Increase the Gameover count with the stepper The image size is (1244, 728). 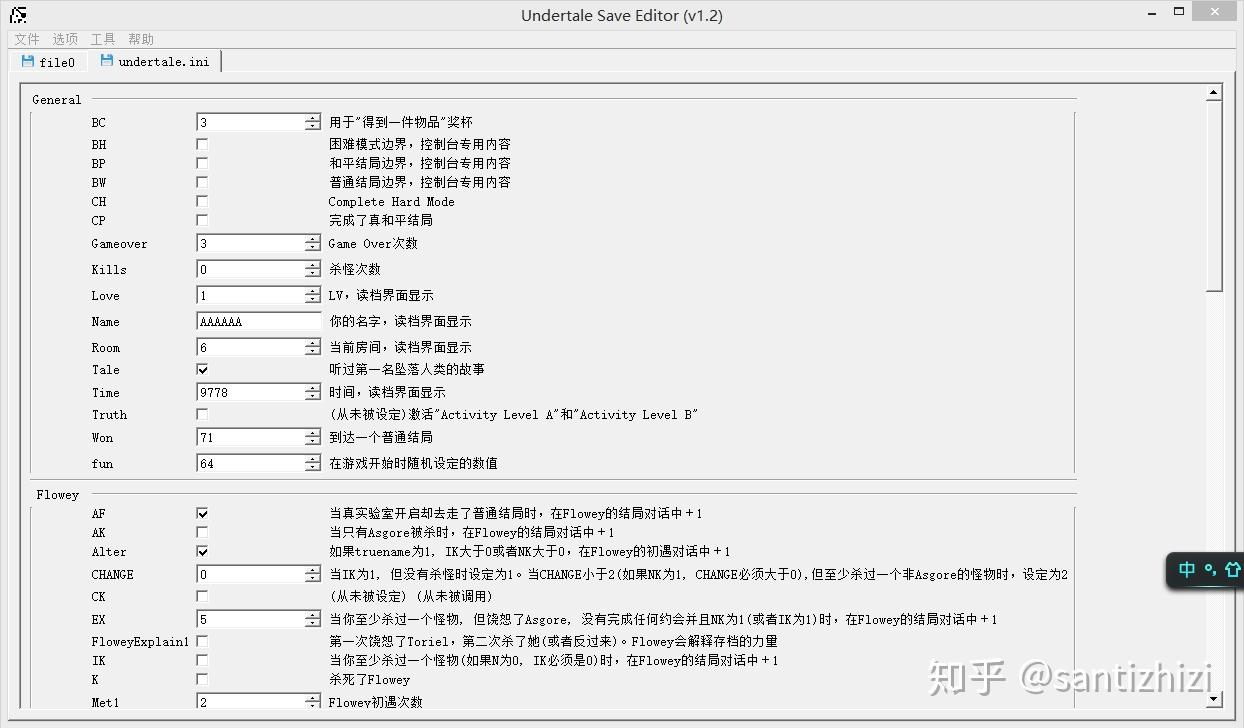point(313,240)
